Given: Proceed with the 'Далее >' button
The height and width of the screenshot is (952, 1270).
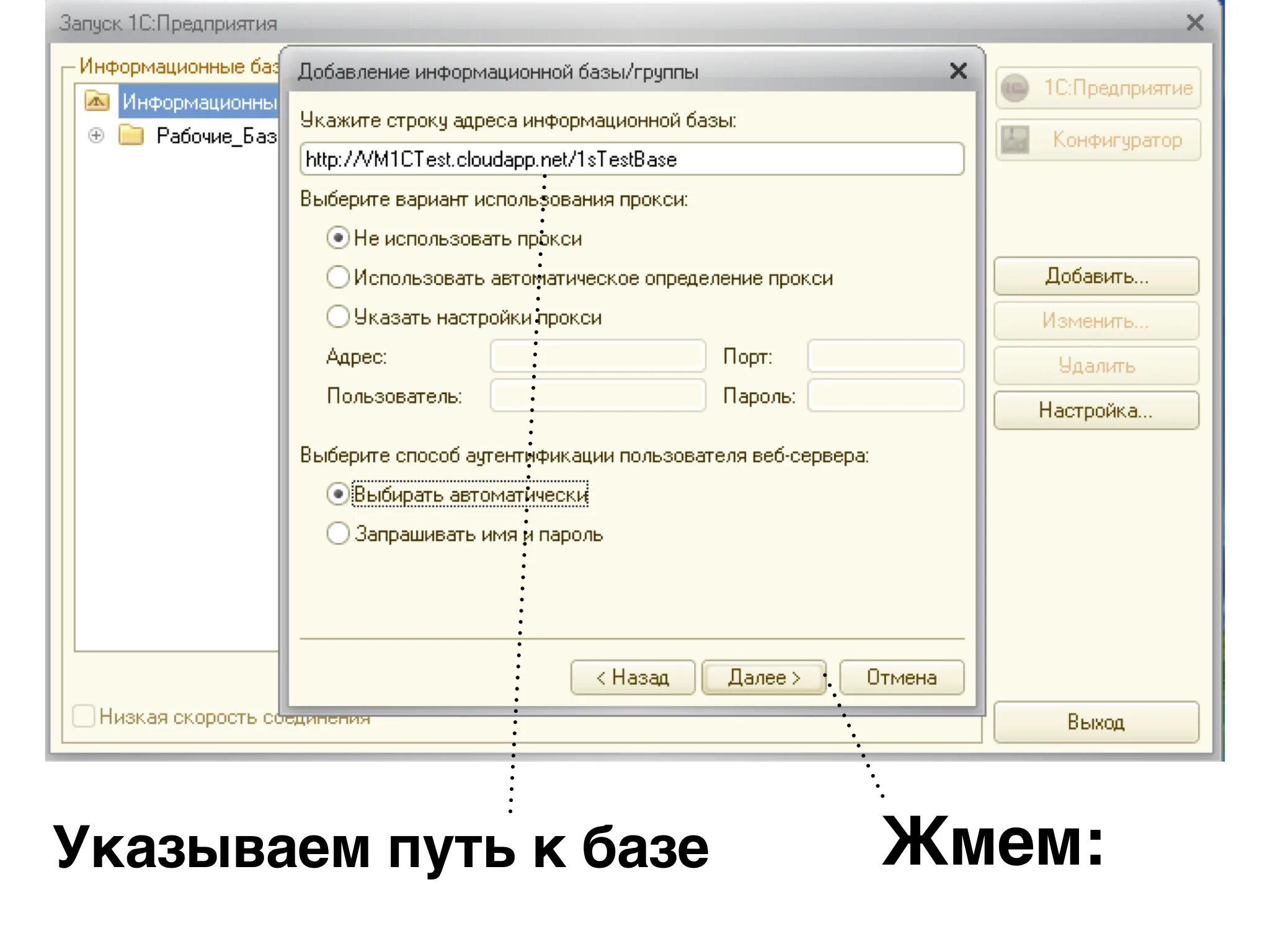Looking at the screenshot, I should (764, 677).
